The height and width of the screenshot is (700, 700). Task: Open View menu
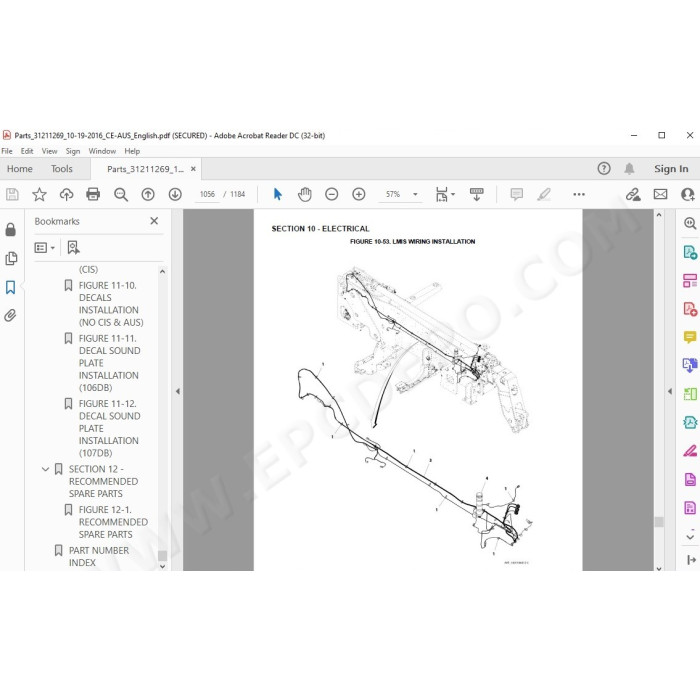(x=49, y=151)
